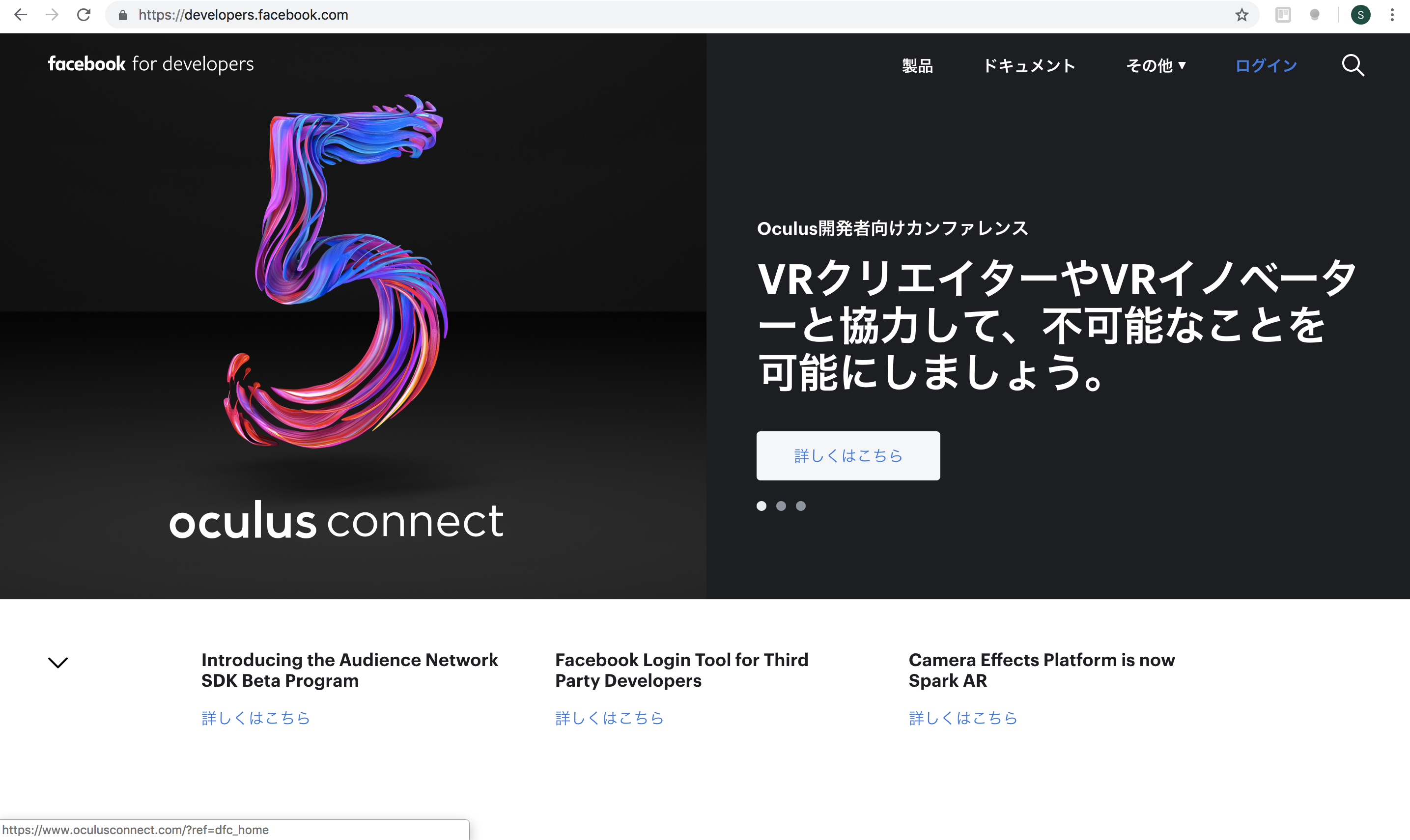This screenshot has width=1410, height=840.
Task: Bookmark the page with the star icon
Action: tap(1241, 15)
